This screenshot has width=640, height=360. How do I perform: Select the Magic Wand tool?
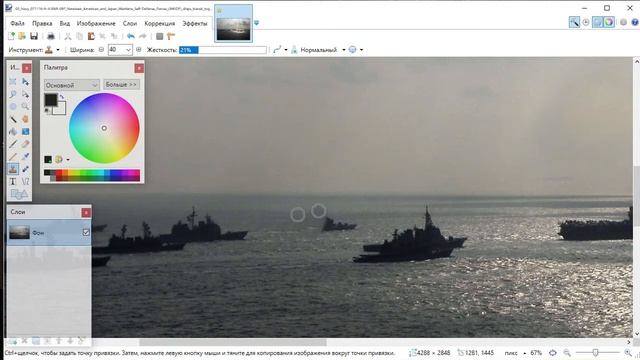click(x=13, y=119)
